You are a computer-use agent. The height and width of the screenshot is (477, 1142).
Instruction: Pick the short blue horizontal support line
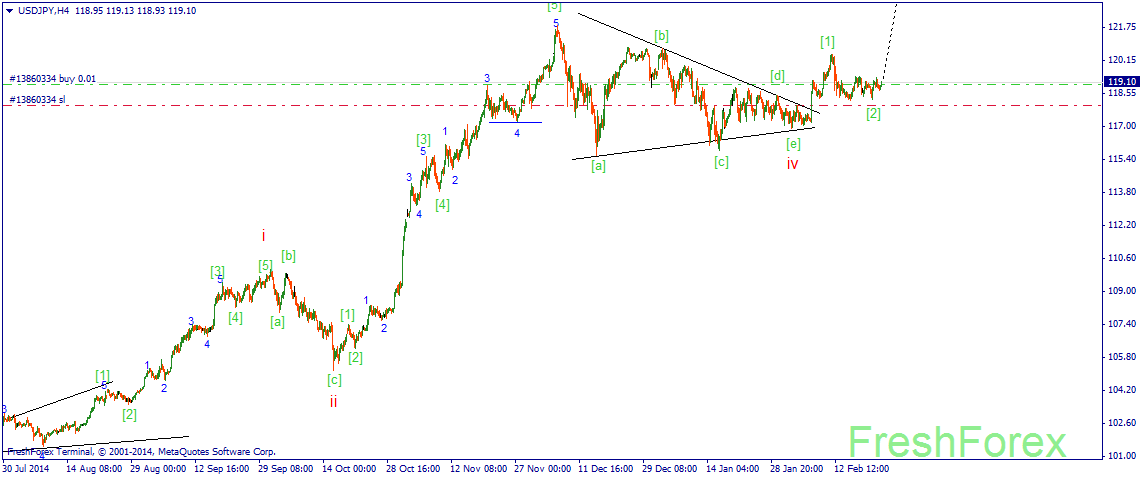pyautogui.click(x=515, y=122)
